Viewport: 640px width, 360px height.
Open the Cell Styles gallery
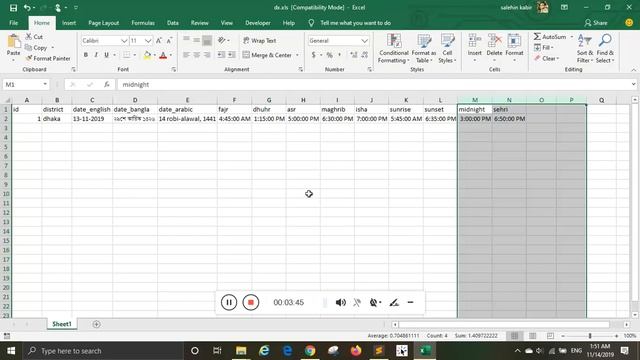[x=447, y=49]
